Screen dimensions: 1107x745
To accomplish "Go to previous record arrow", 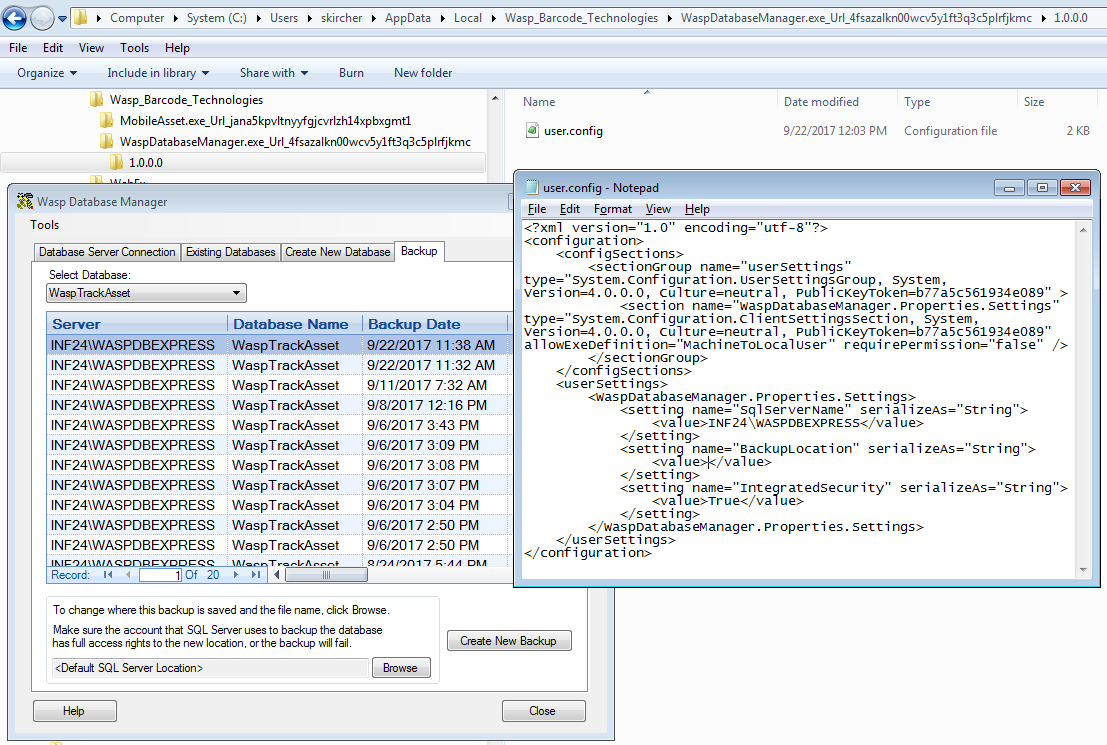I will point(128,575).
